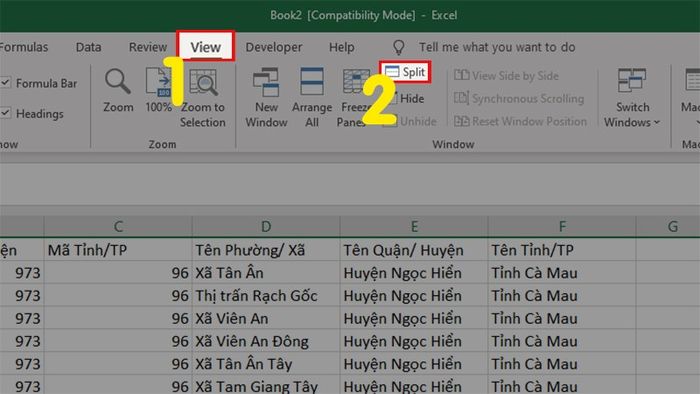Click the Tell me lightbulb icon
Viewport: 700px width, 394px height.
pos(398,47)
